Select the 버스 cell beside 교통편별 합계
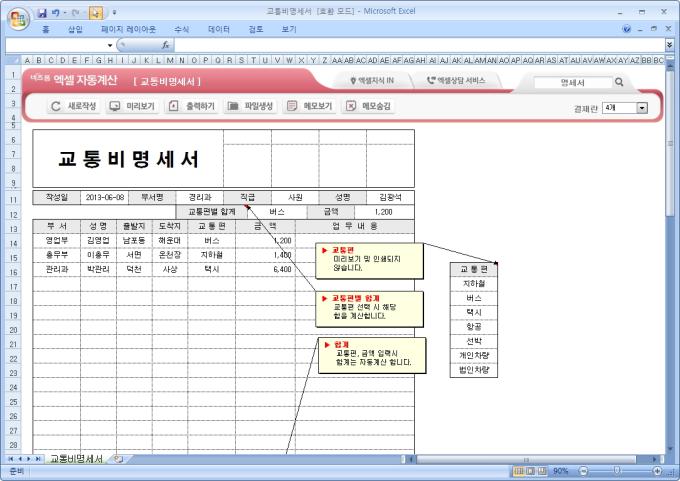This screenshot has height=481, width=680. tap(277, 212)
